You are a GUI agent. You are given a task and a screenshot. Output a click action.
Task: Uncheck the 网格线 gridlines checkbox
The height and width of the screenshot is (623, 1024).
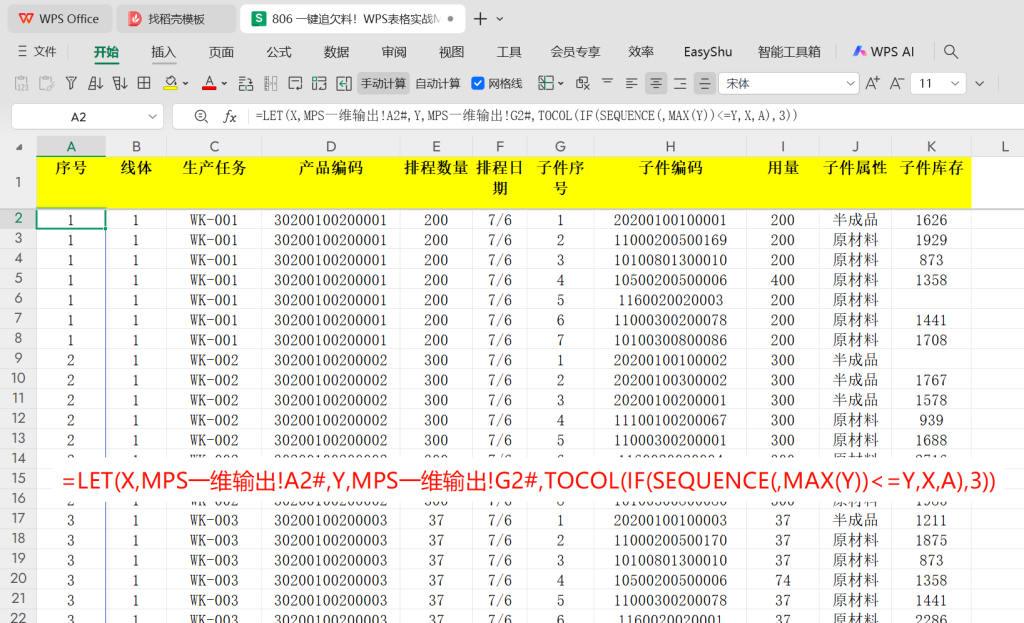(x=477, y=84)
